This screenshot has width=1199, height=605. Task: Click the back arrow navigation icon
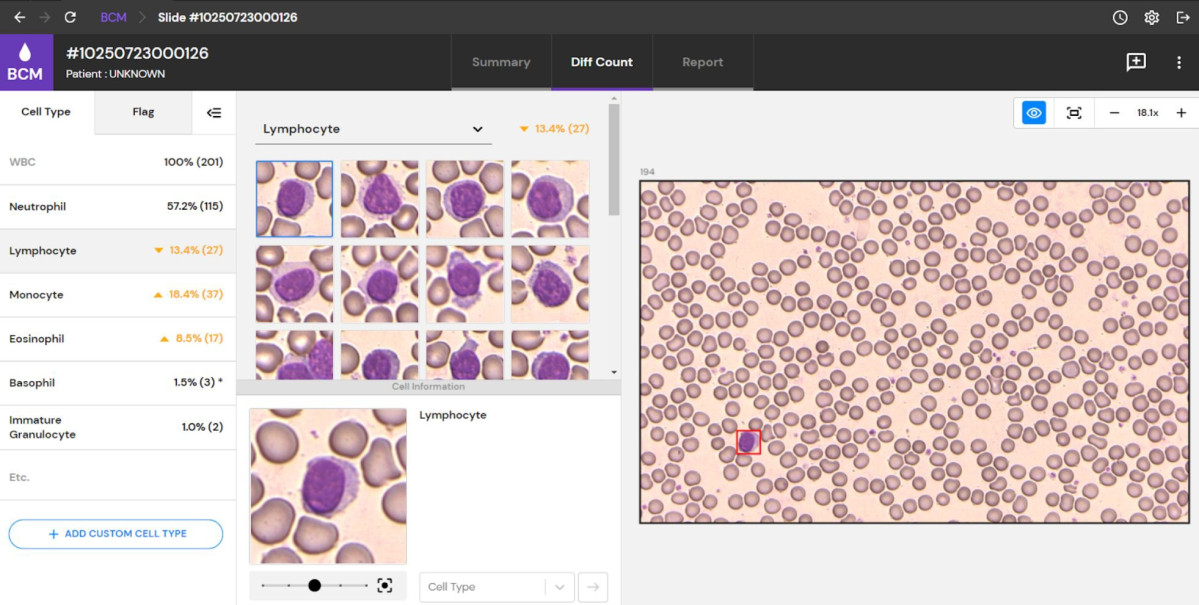click(x=19, y=17)
